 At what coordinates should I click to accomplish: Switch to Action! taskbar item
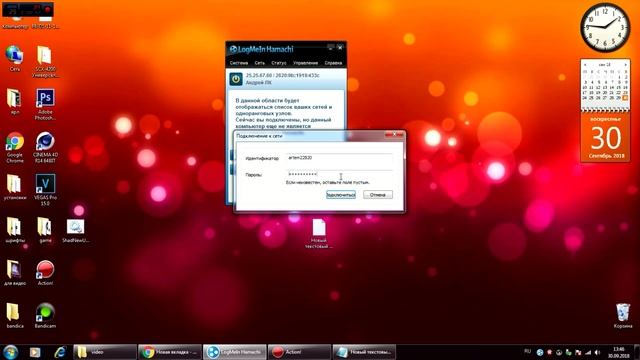(x=300, y=352)
